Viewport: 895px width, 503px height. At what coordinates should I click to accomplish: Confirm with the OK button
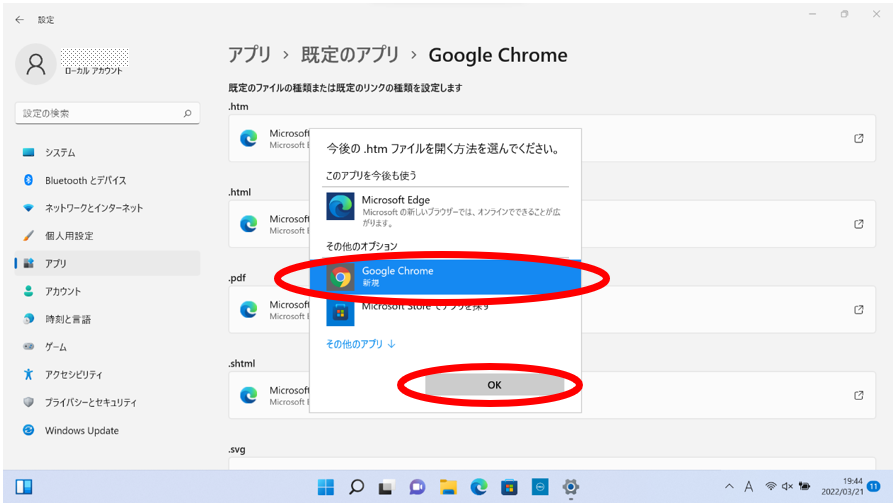494,385
